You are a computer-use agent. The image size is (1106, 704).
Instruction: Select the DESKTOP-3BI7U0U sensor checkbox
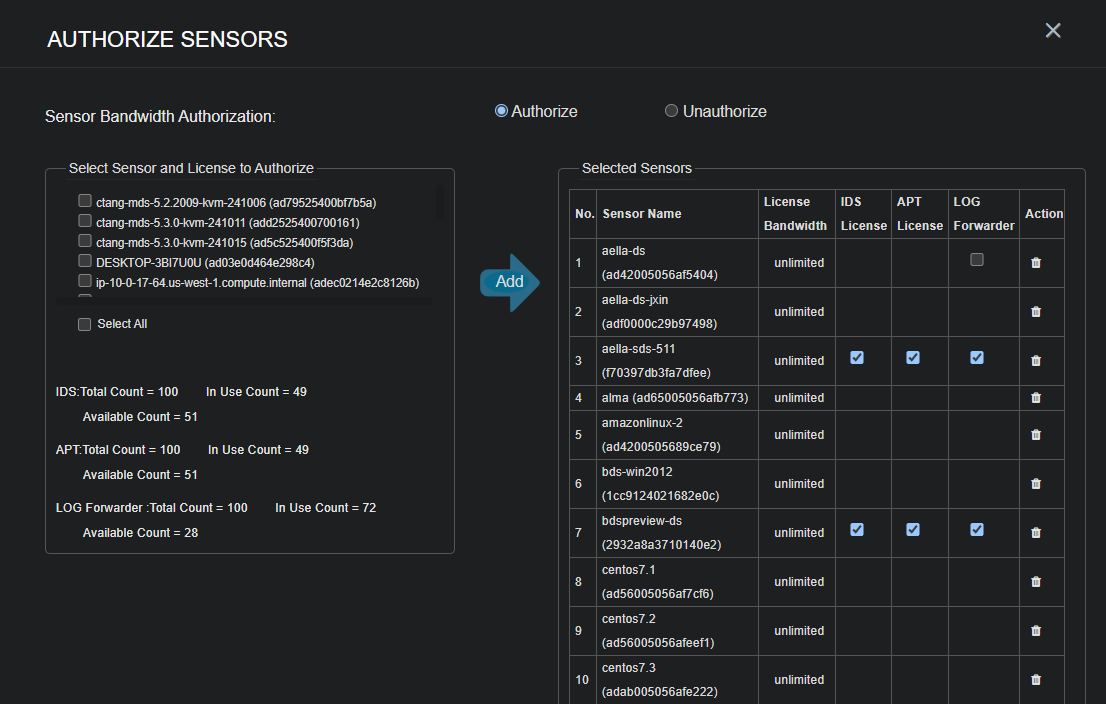click(85, 260)
